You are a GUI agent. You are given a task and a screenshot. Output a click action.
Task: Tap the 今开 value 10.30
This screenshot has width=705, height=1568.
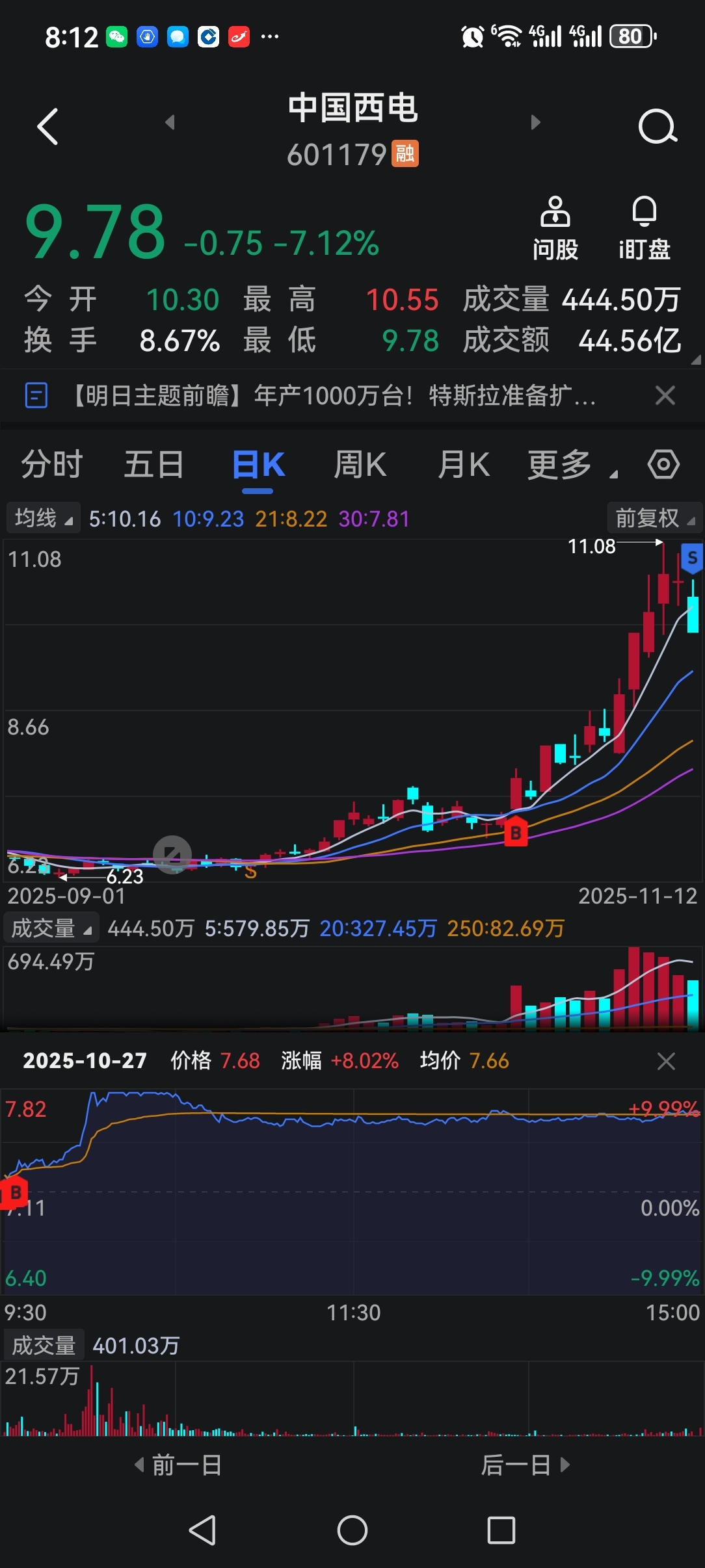tap(183, 300)
